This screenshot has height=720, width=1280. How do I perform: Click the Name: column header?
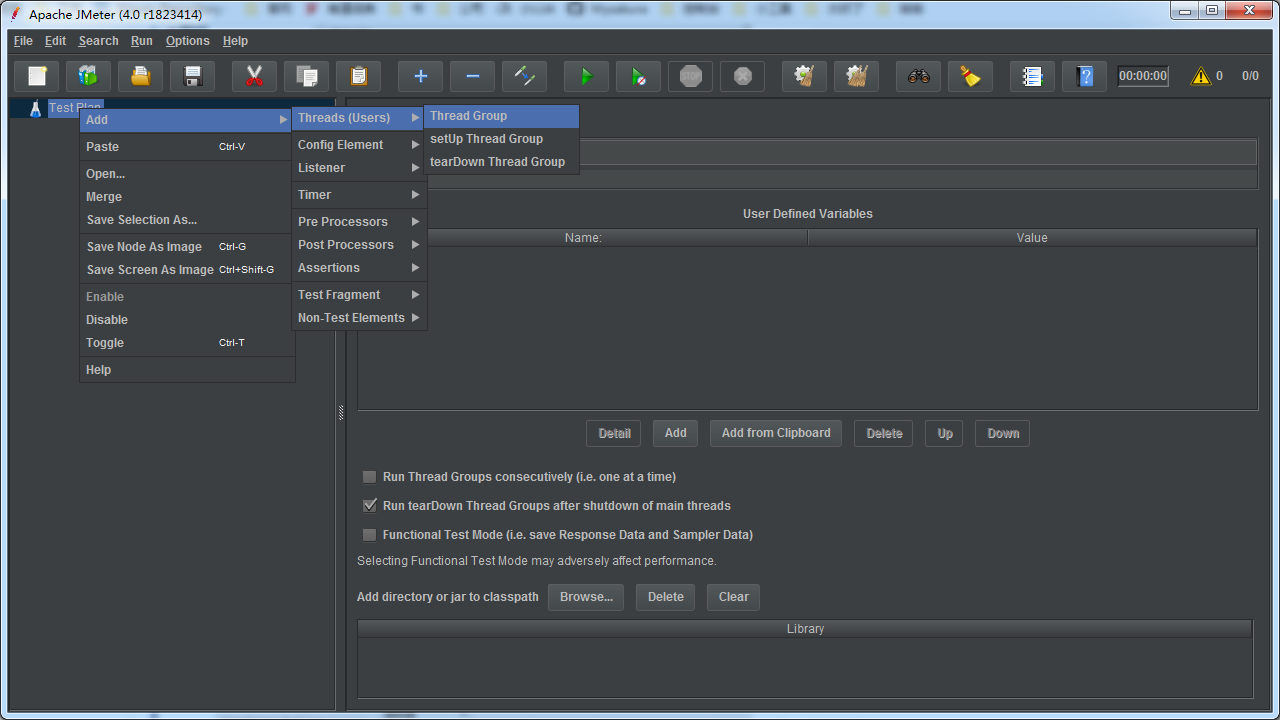(583, 238)
